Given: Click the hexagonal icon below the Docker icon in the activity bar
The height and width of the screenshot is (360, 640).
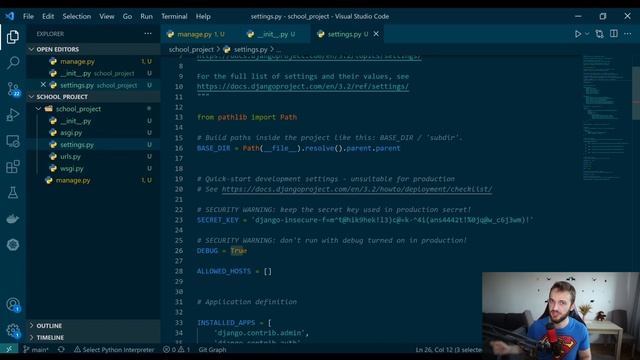Looking at the screenshot, I should (13, 244).
